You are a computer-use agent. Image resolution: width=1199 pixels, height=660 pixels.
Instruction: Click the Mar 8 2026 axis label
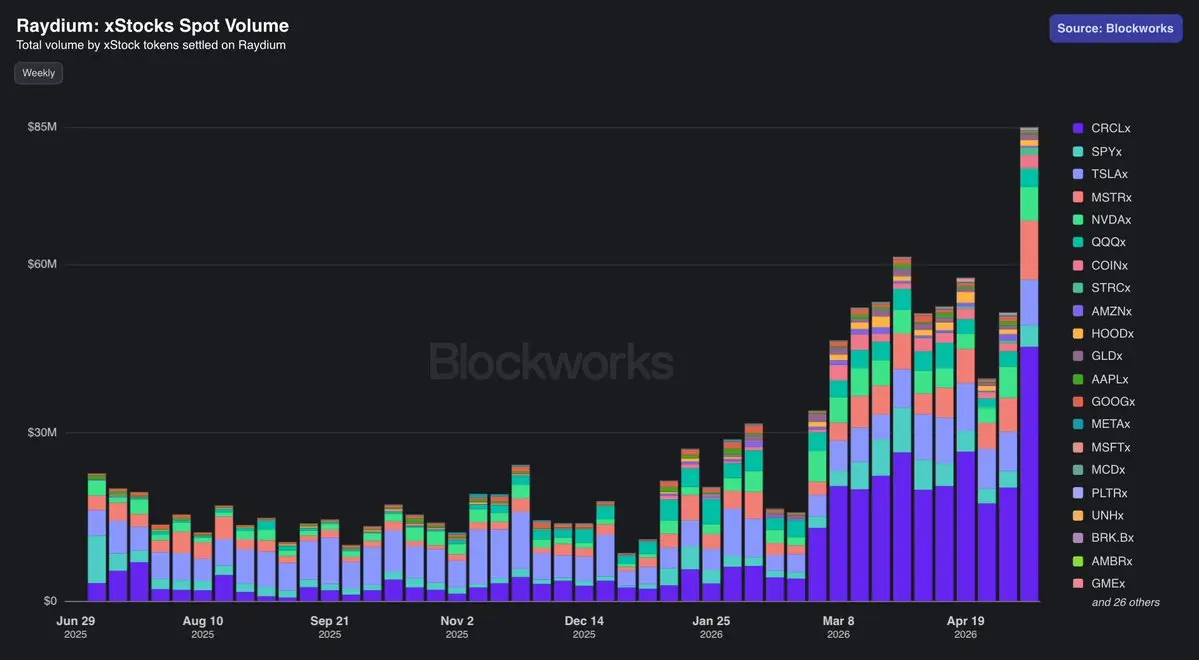[x=838, y=627]
